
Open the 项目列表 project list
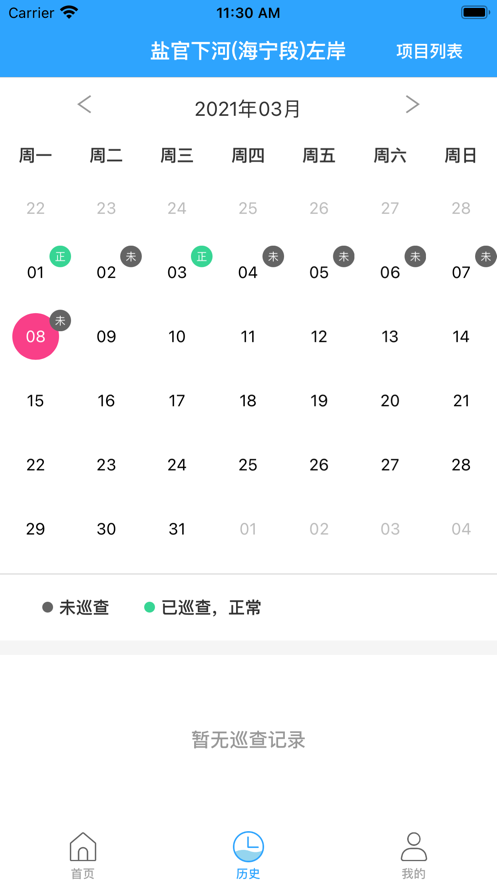[429, 51]
